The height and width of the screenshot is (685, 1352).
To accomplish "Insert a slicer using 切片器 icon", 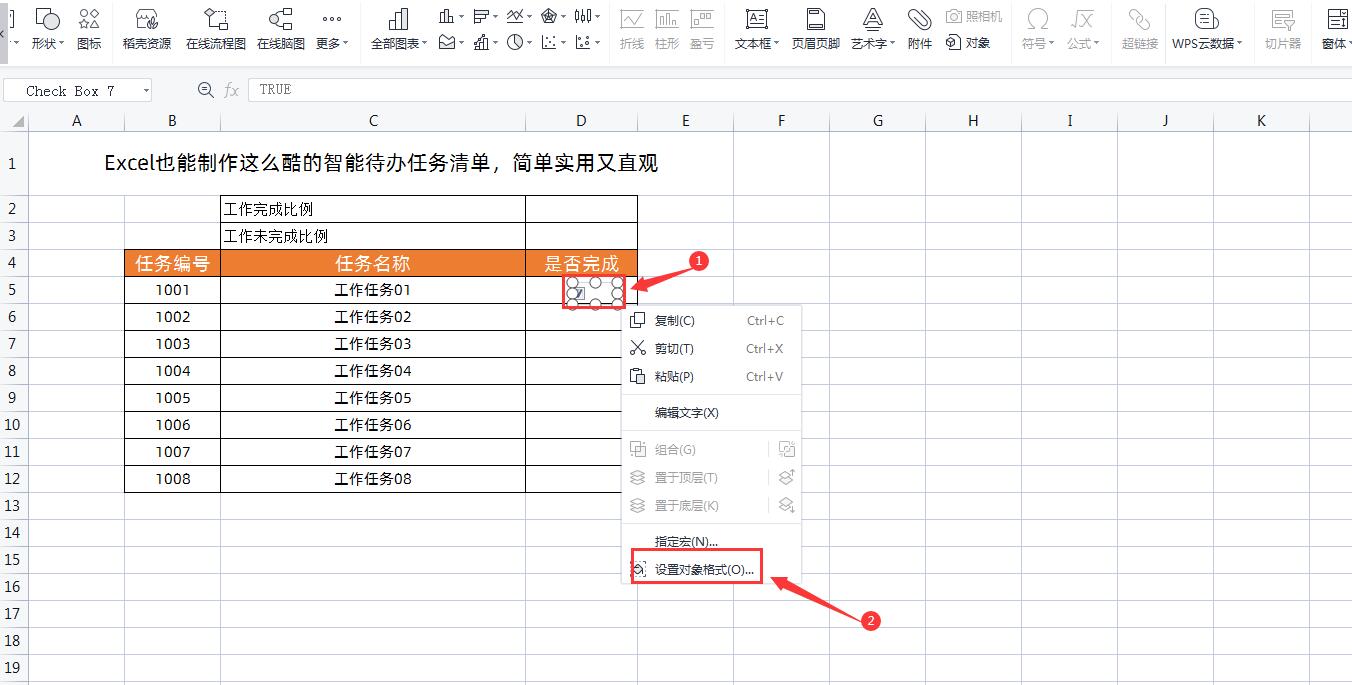I will (1282, 28).
